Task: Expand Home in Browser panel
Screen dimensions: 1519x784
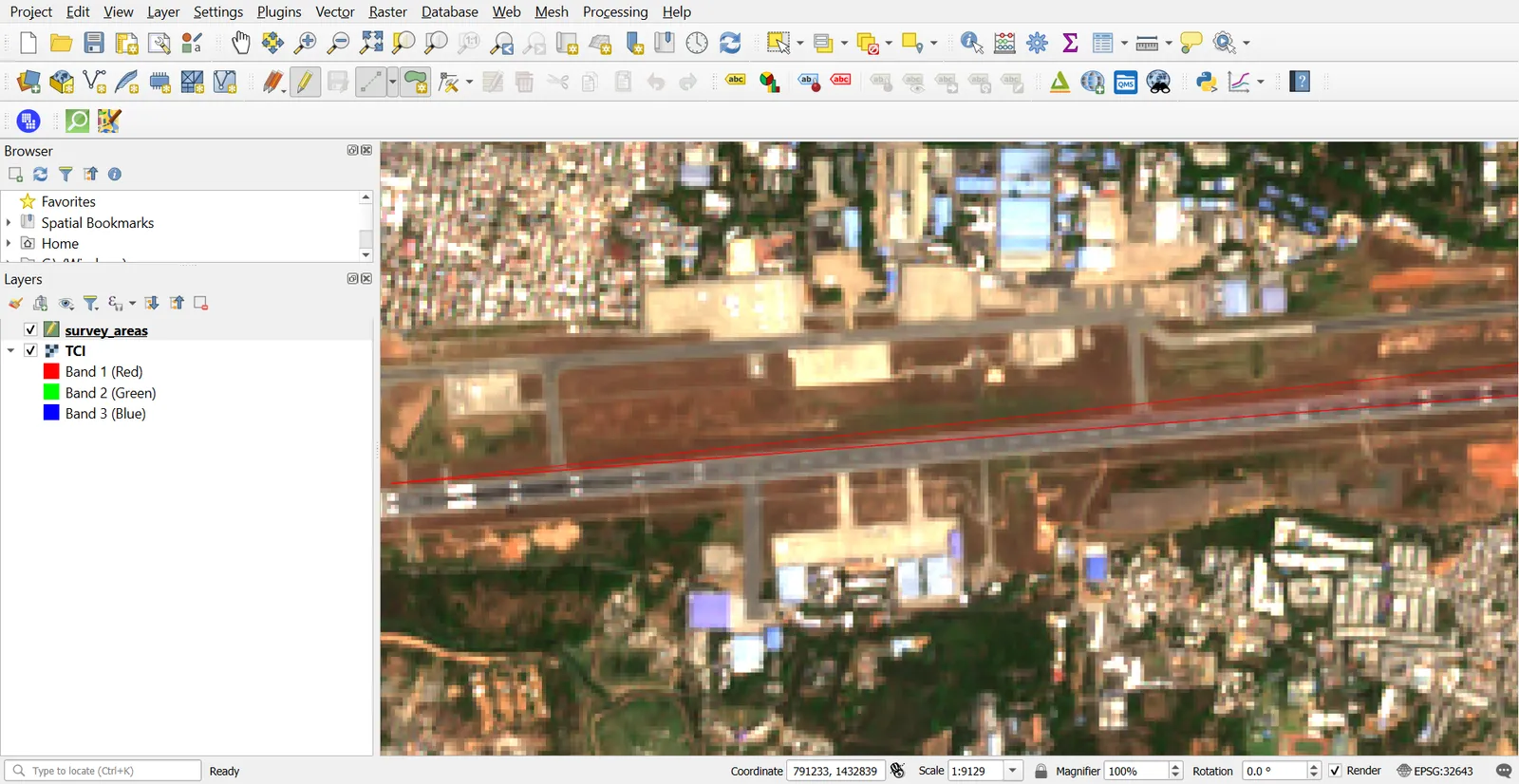Action: tap(9, 243)
